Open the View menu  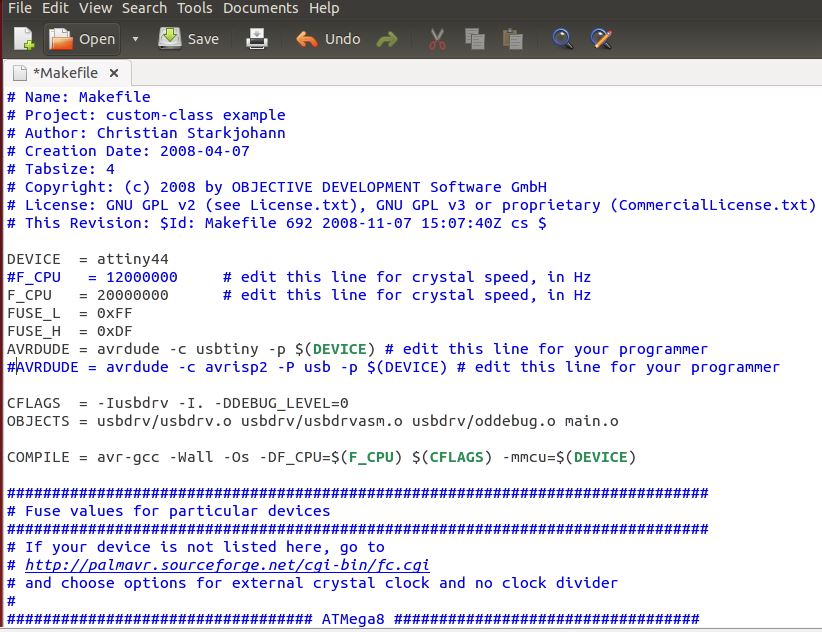(95, 8)
